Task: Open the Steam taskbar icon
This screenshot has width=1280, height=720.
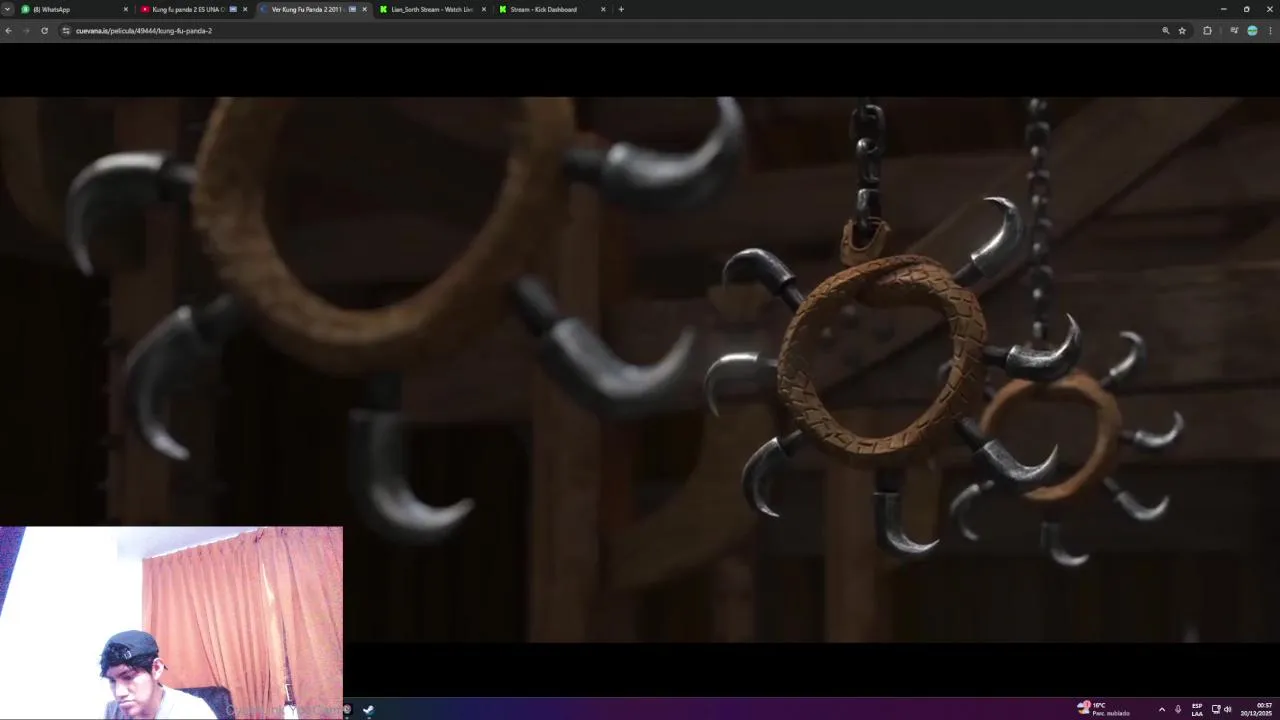Action: click(x=368, y=710)
